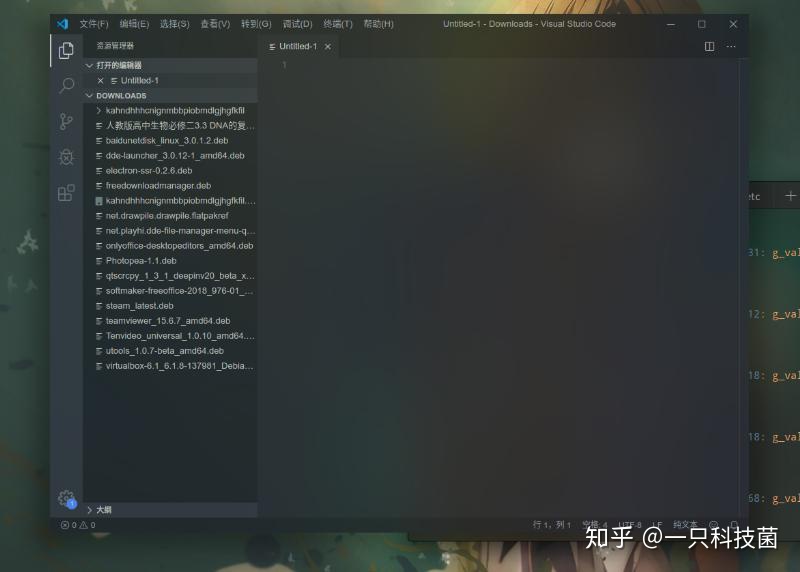Open onlyoffice-desktopeditors_amd64.deb
This screenshot has height=572, width=800.
point(170,246)
